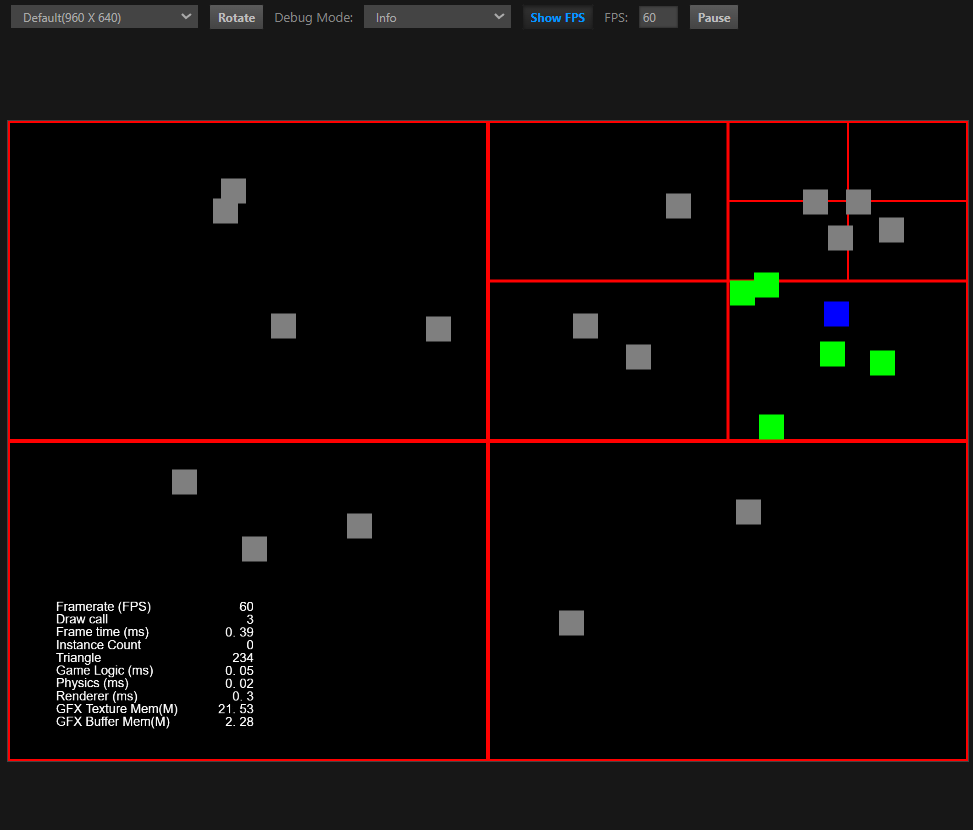Click the Draw call value 3

pyautogui.click(x=249, y=619)
